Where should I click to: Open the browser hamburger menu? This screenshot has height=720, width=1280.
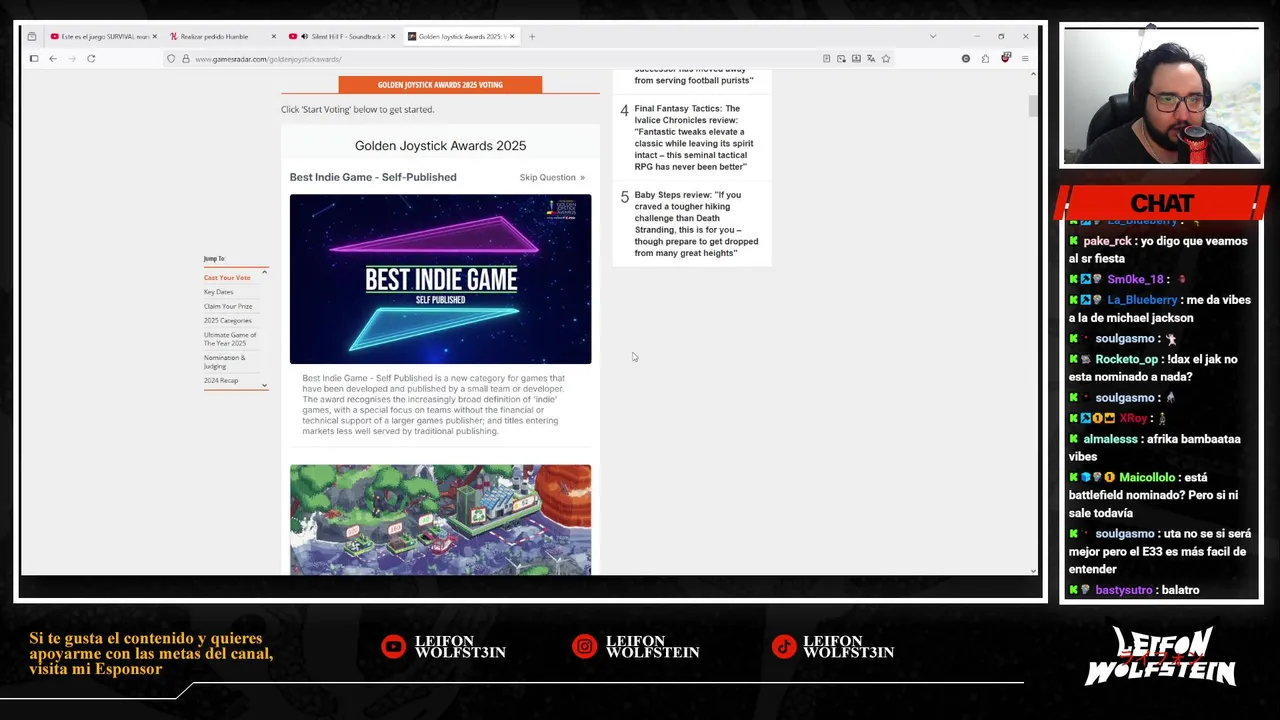(x=1025, y=59)
